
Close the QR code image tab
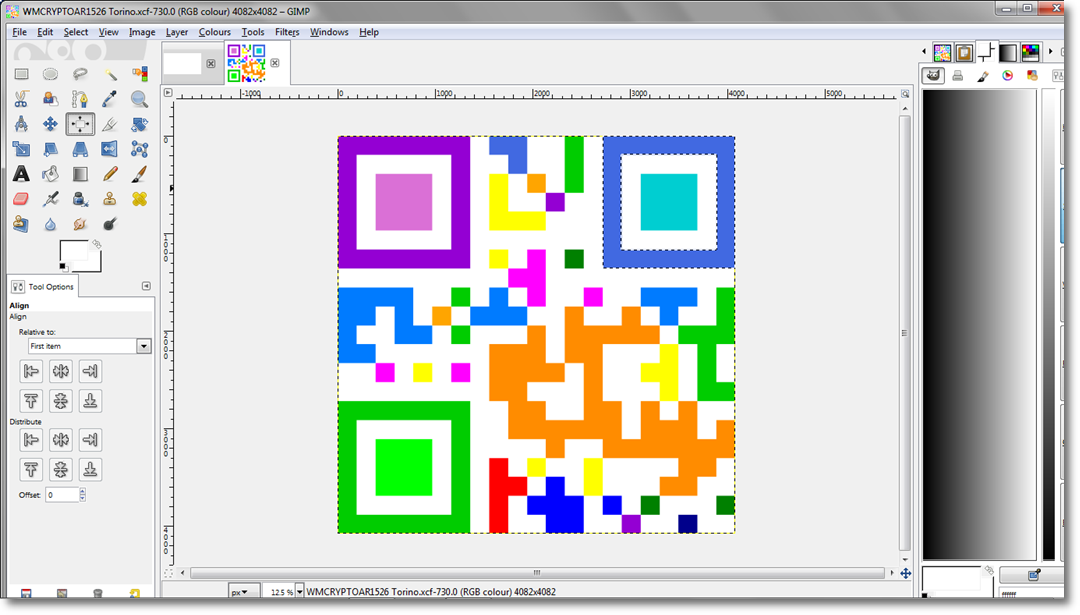(275, 63)
